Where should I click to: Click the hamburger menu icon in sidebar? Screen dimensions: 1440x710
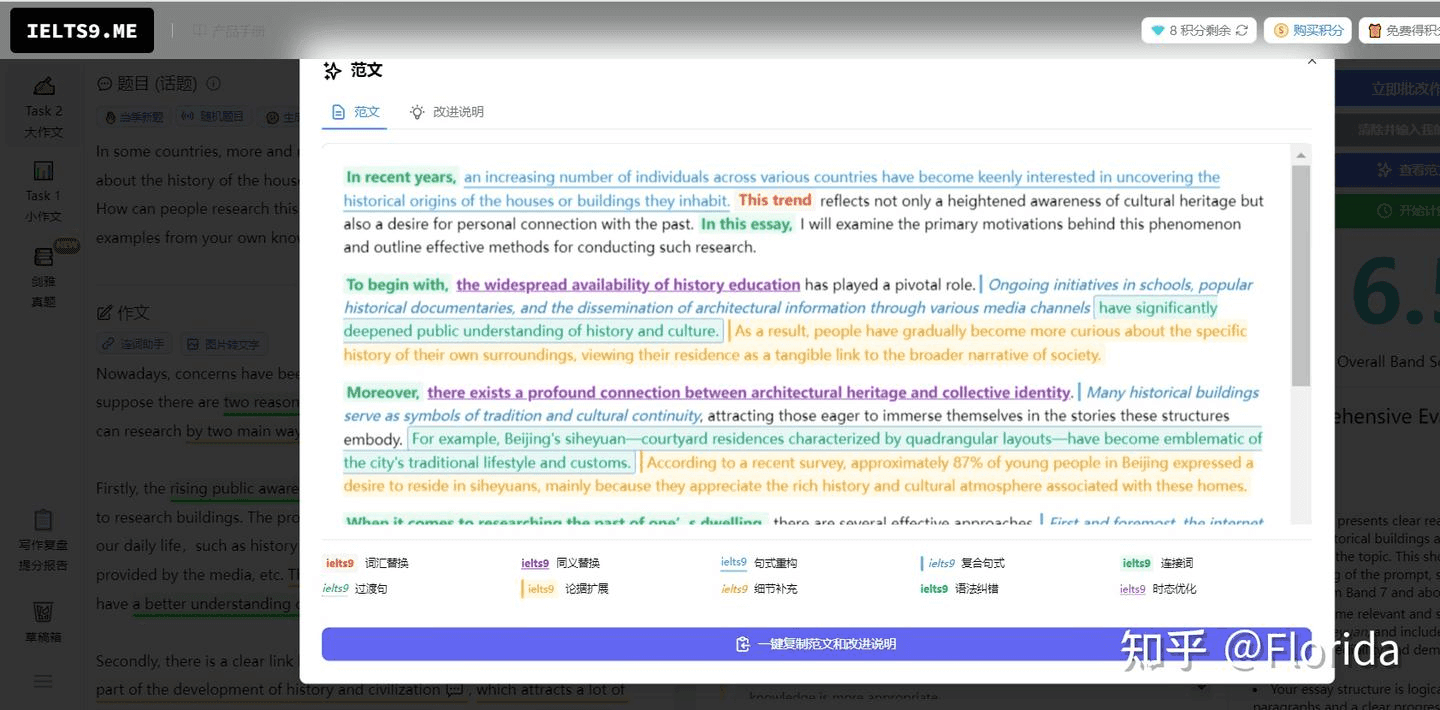(x=44, y=681)
